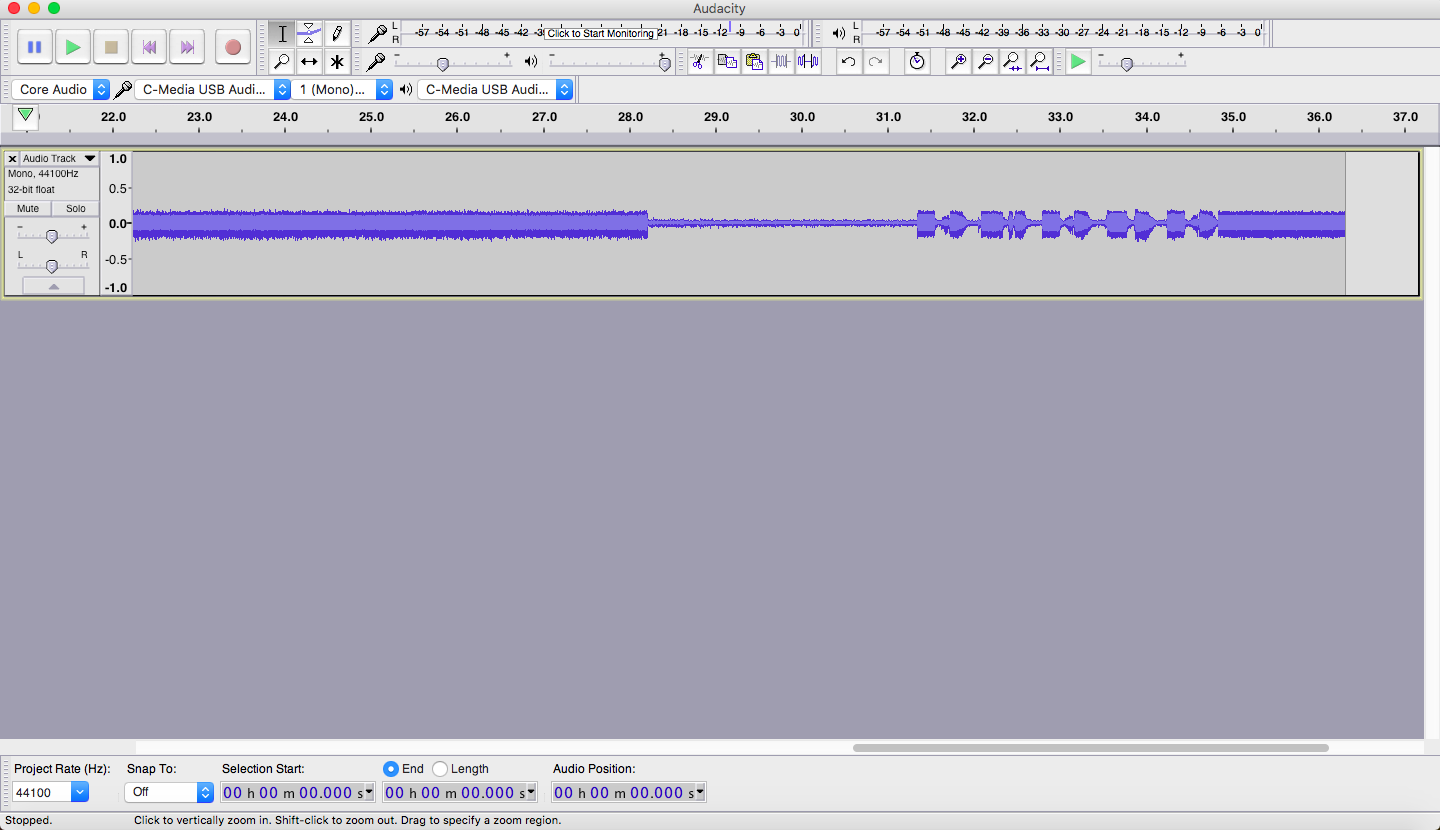This screenshot has width=1440, height=830.
Task: Click the Zoom In magnifier icon
Action: pos(958,62)
